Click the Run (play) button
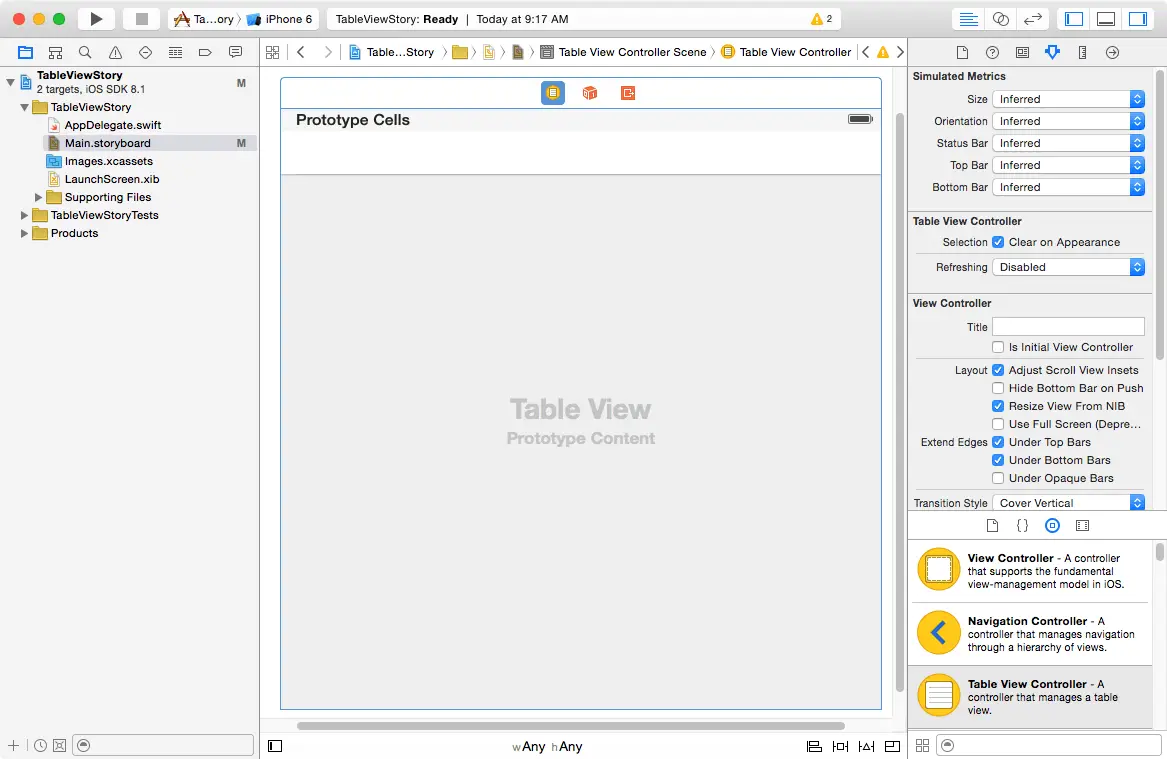The width and height of the screenshot is (1167, 759). 96,19
